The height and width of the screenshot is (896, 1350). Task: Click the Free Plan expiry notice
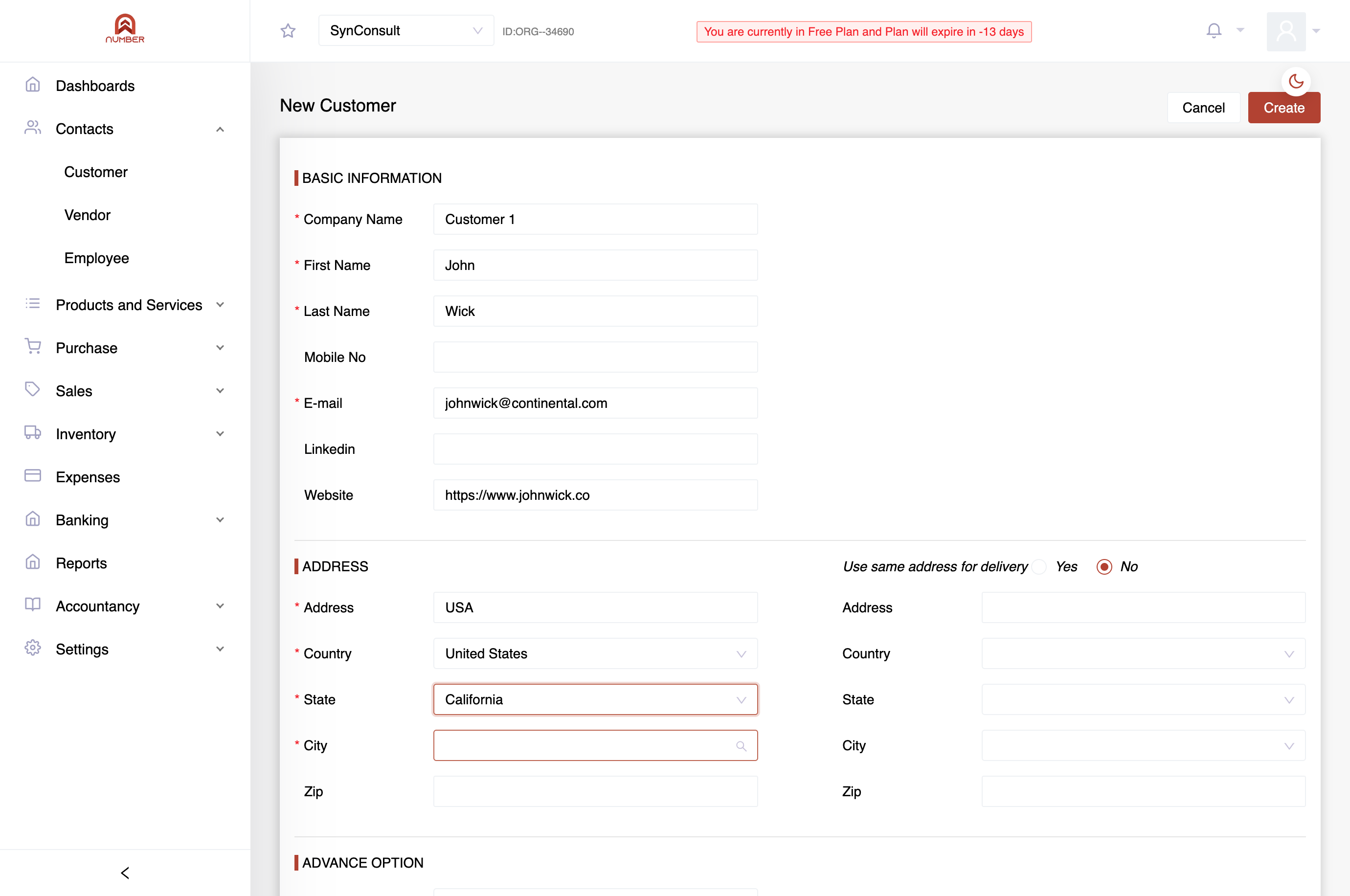click(x=863, y=31)
